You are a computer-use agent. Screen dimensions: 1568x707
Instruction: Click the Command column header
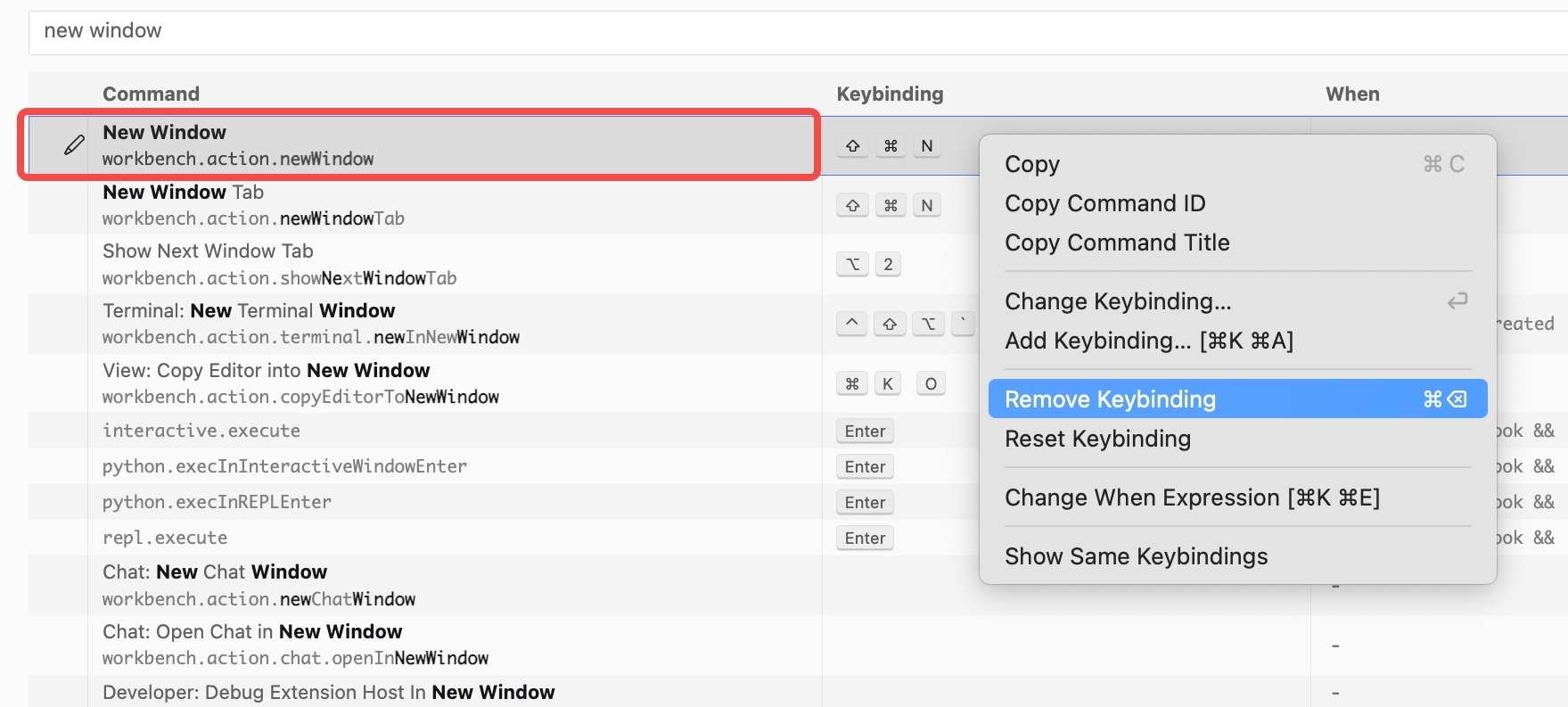coord(151,94)
